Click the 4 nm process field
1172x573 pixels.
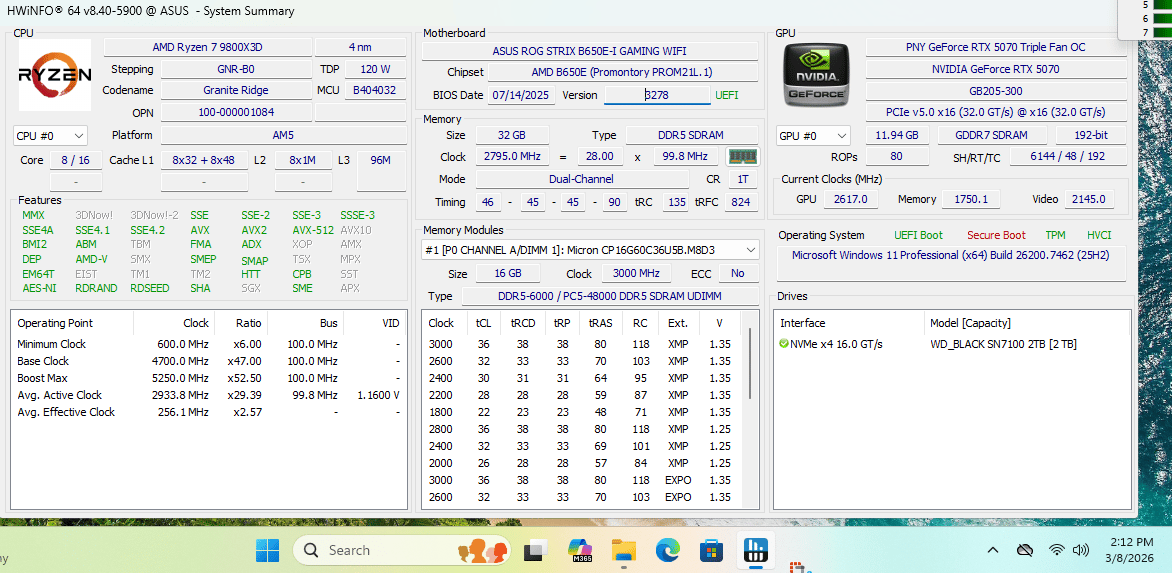tap(360, 47)
